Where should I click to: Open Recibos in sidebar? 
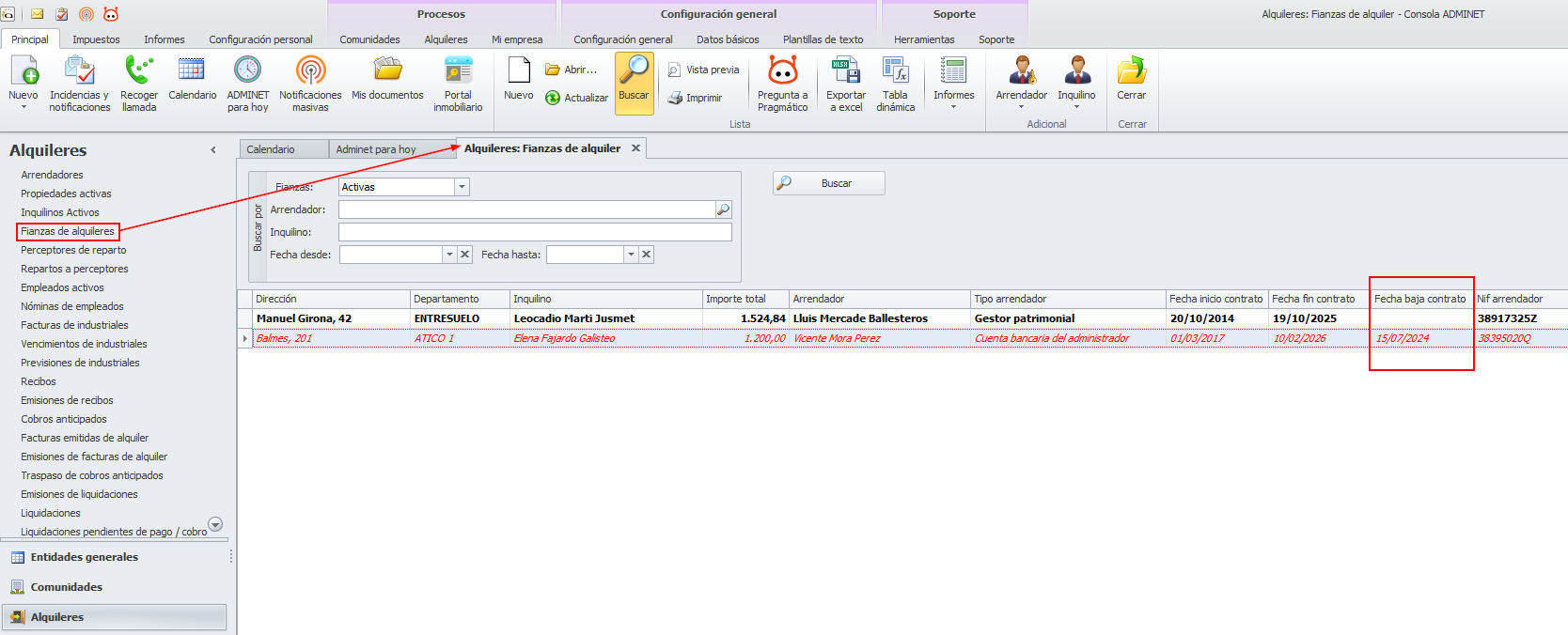pyautogui.click(x=39, y=381)
